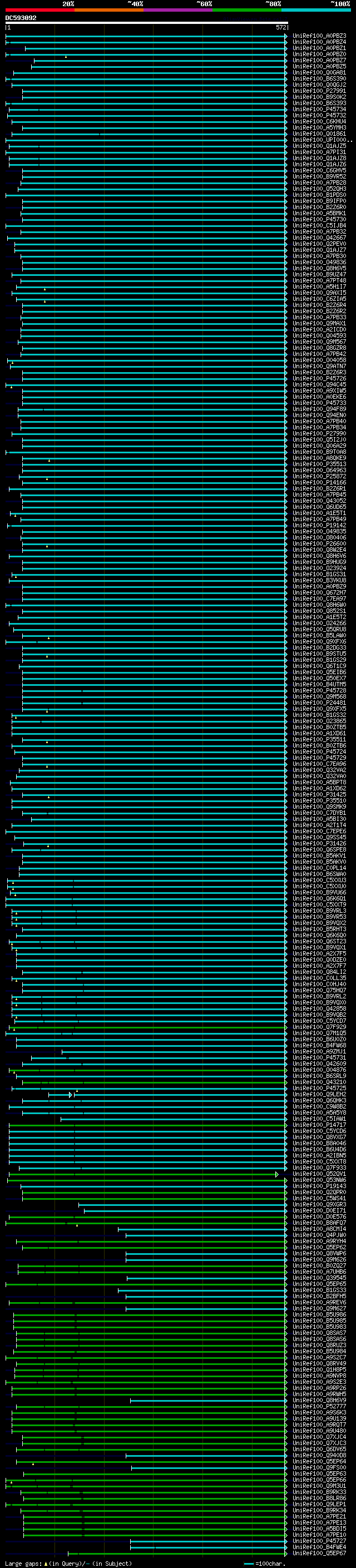Select the UniRef100_Q42667 label
The image size is (356, 1568).
pos(319,238)
